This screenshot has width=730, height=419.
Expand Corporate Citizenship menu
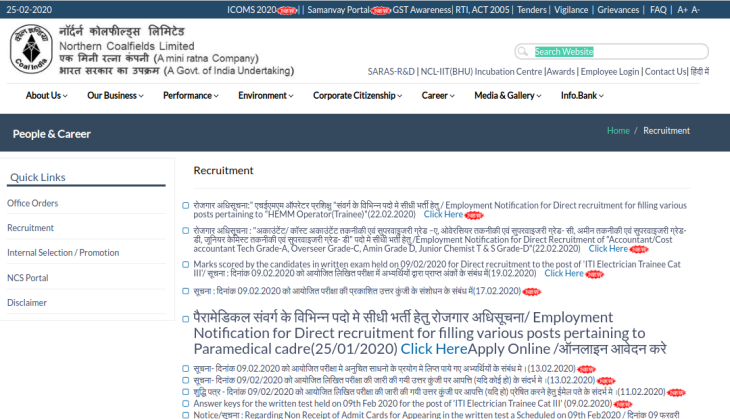(x=358, y=95)
